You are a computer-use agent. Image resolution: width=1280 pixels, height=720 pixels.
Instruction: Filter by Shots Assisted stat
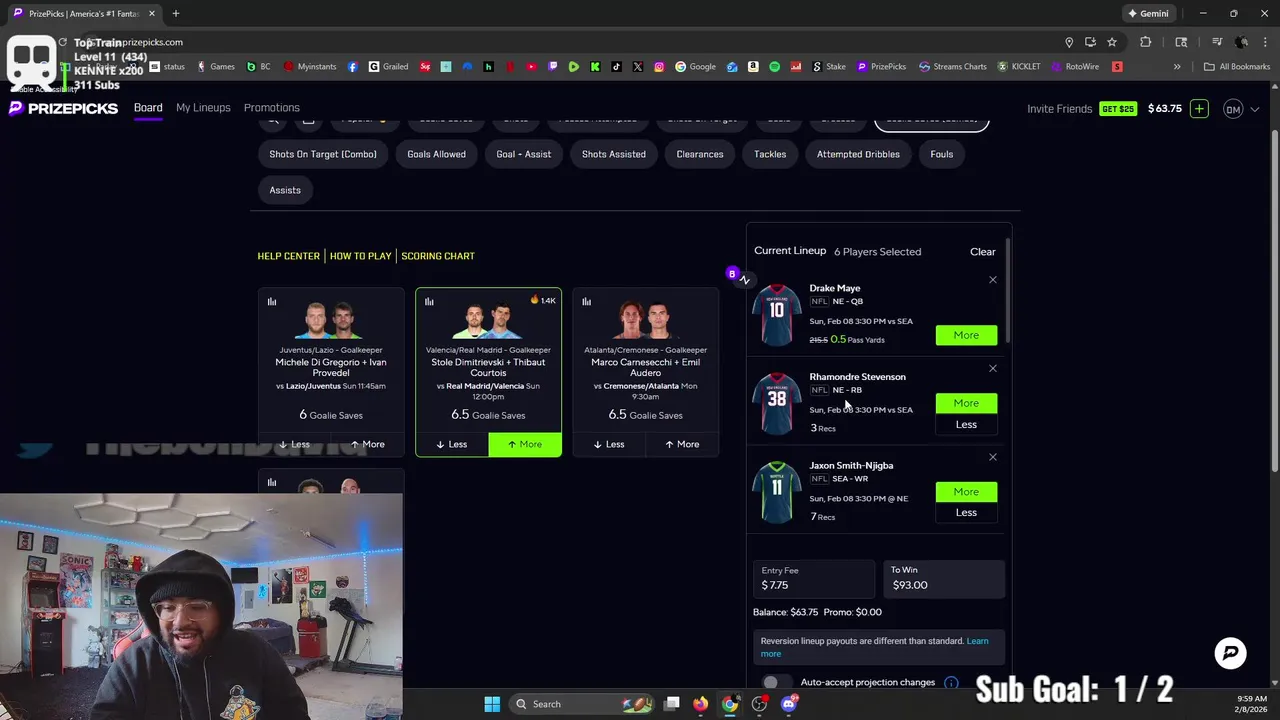pyautogui.click(x=614, y=154)
